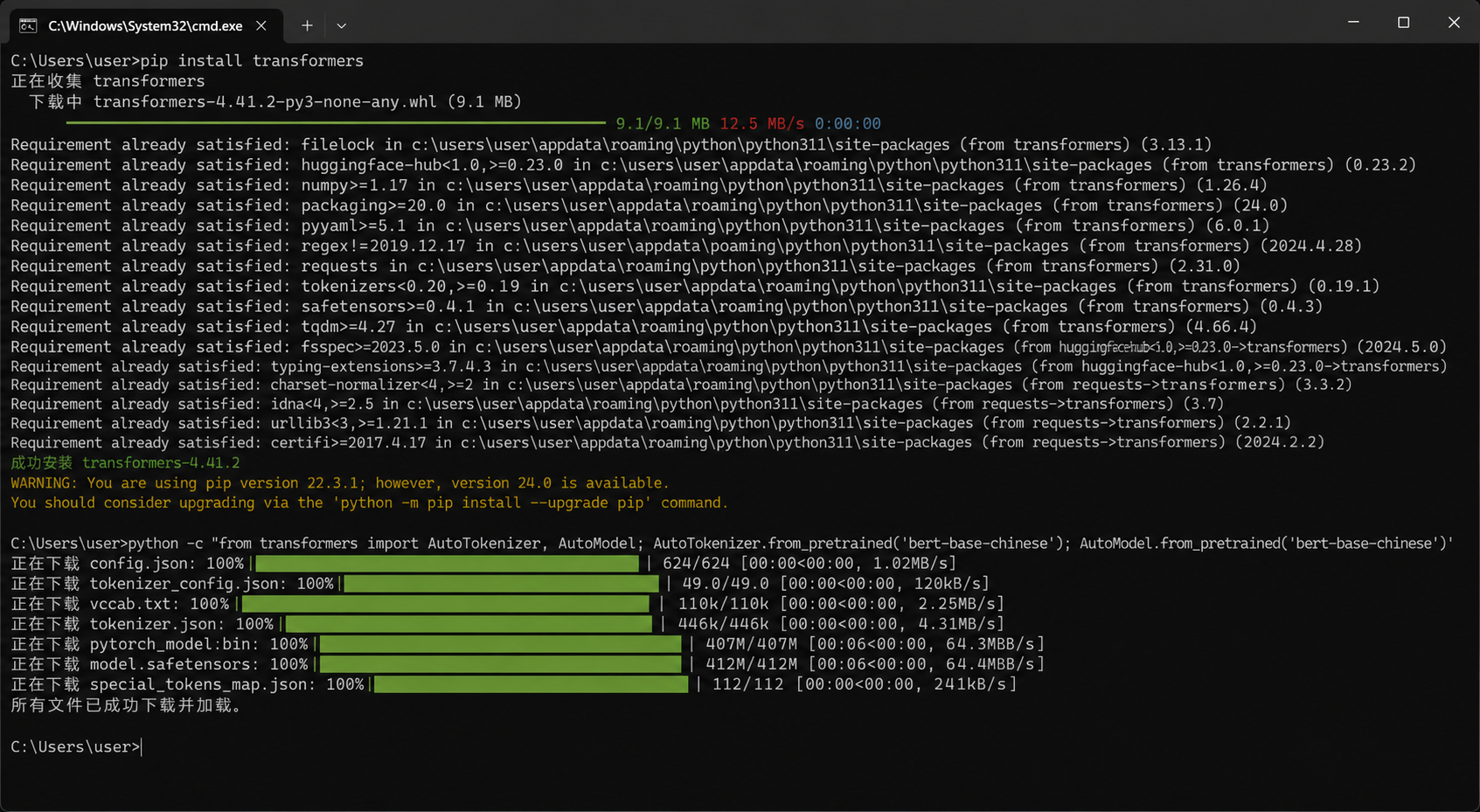Close the terminal window

coord(1454,22)
